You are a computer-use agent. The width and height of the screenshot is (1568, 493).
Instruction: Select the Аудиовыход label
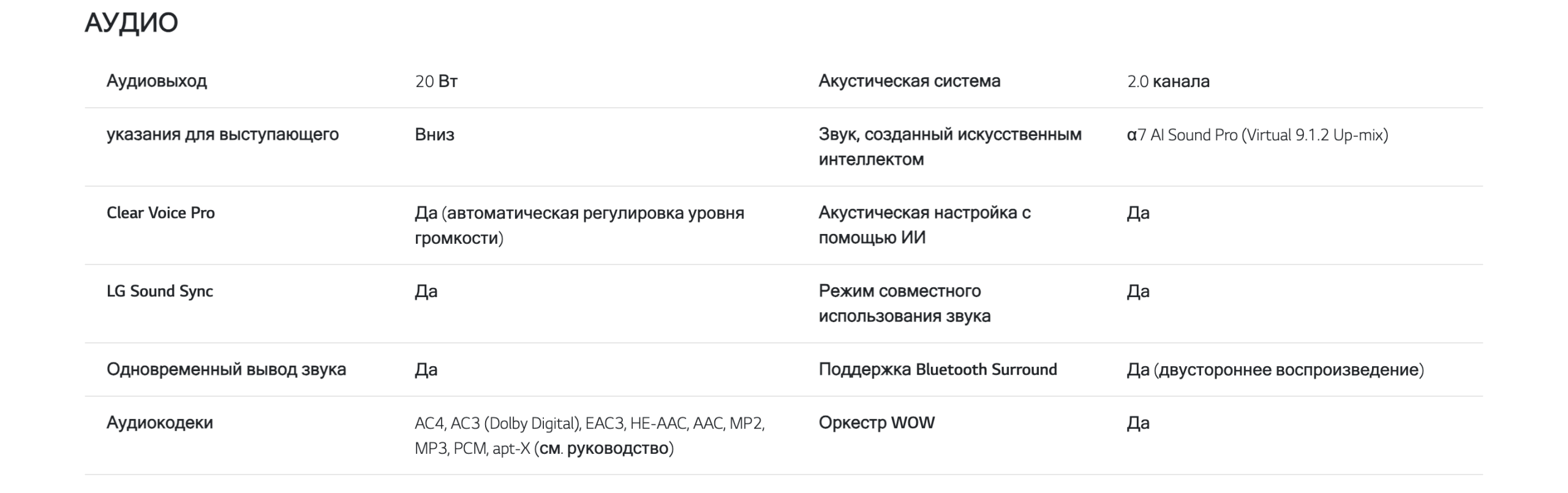pyautogui.click(x=157, y=81)
